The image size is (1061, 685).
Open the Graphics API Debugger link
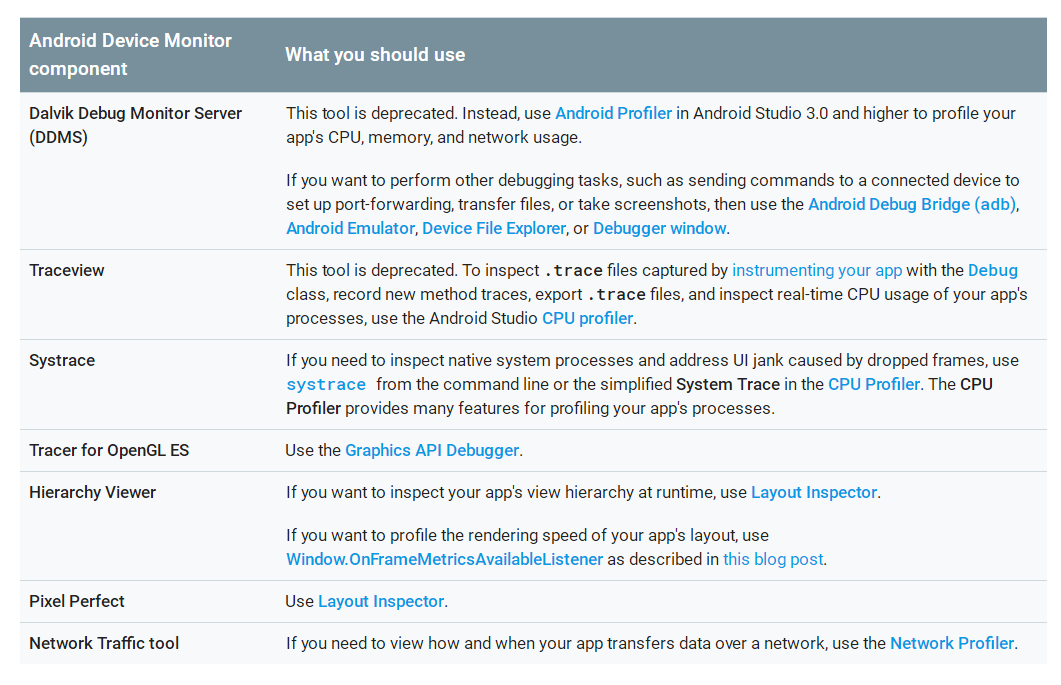tap(432, 450)
